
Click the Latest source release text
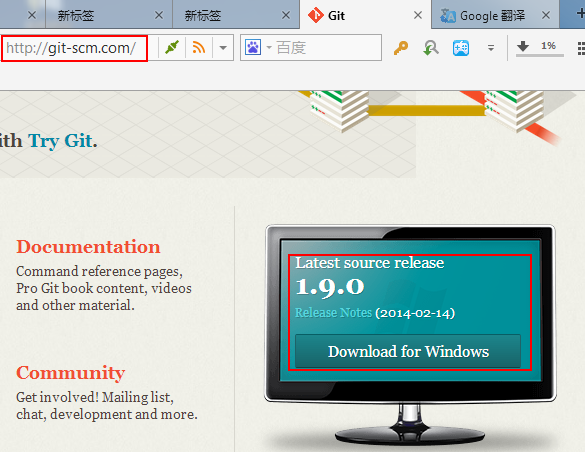[369, 263]
